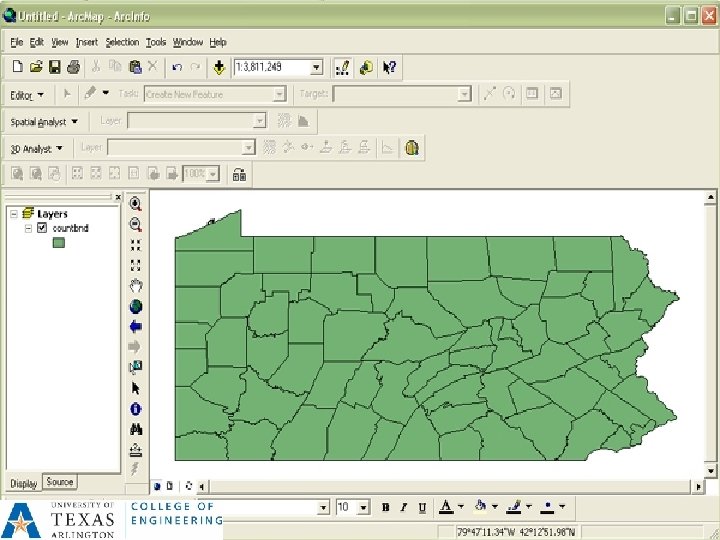Click the coordinates readout in status bar
720x540 pixels.
point(516,532)
